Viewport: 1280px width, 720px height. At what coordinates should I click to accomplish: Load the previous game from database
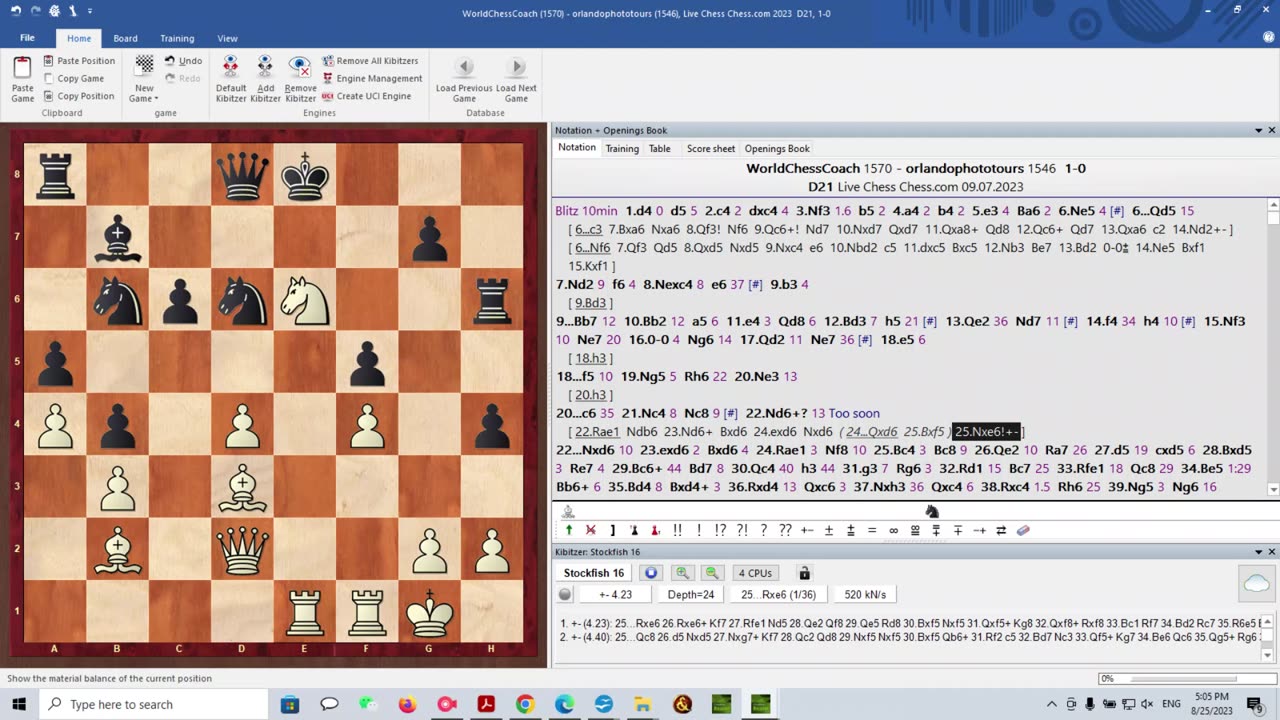point(464,79)
